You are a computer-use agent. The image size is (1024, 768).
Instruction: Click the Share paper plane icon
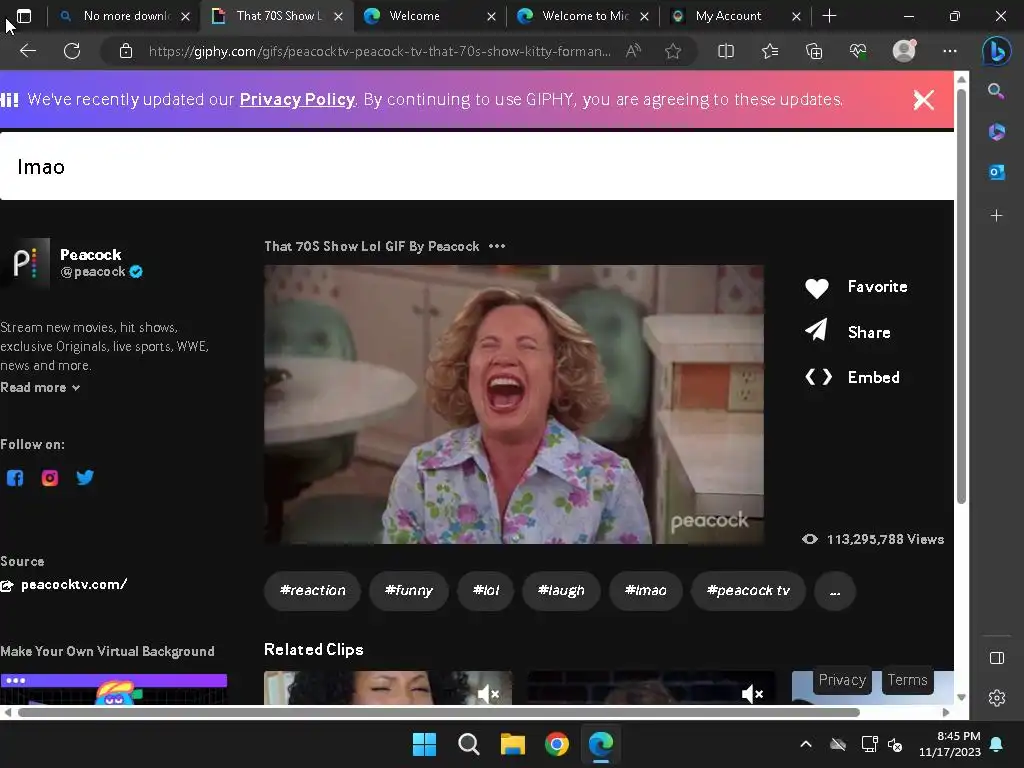tap(816, 330)
